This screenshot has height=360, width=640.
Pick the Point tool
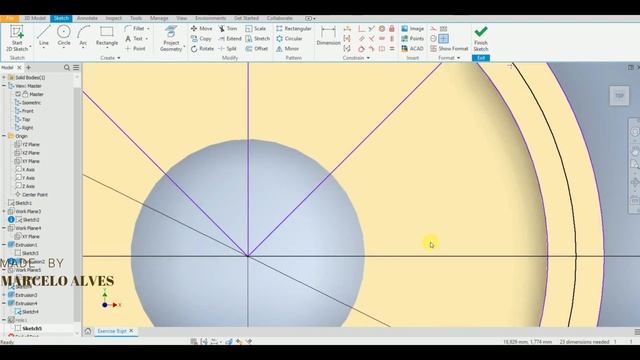pyautogui.click(x=135, y=48)
